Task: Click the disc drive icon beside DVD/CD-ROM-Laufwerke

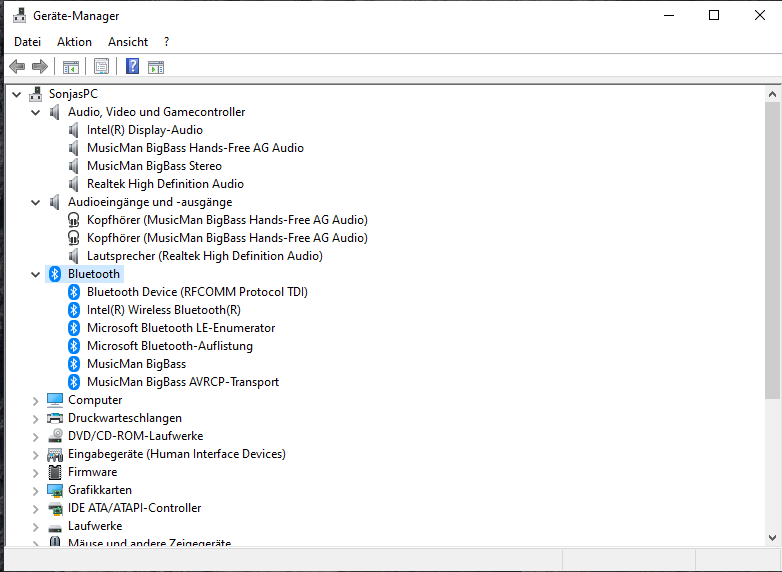Action: click(55, 436)
